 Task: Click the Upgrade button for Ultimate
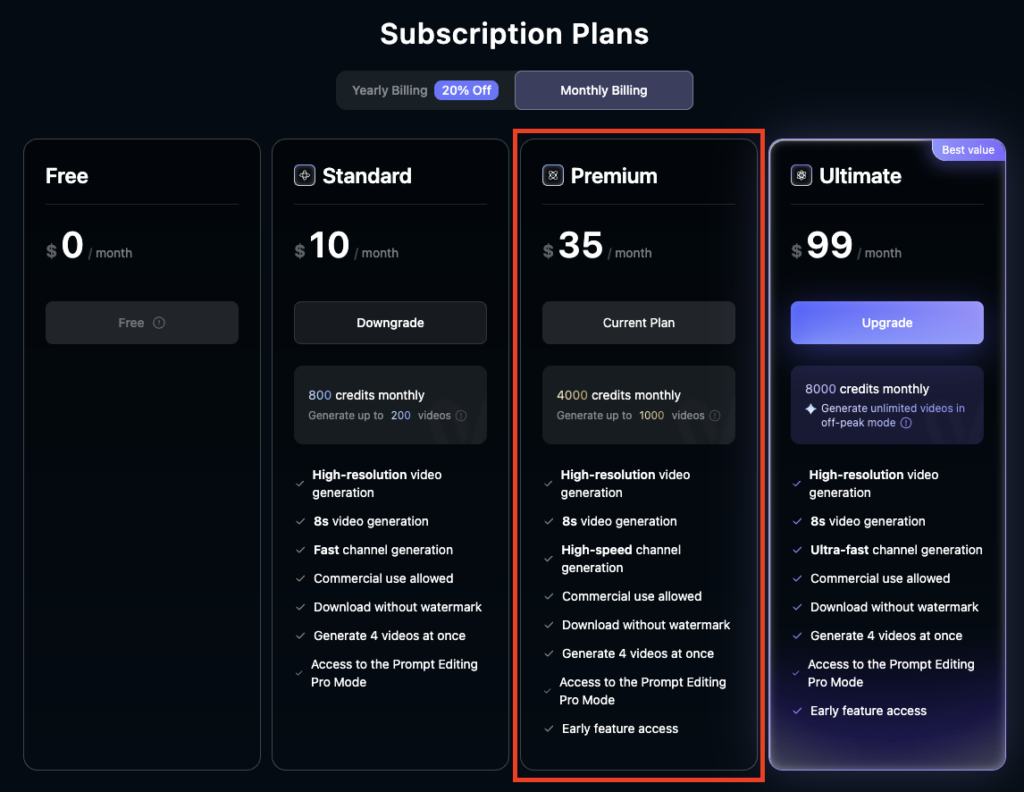887,323
